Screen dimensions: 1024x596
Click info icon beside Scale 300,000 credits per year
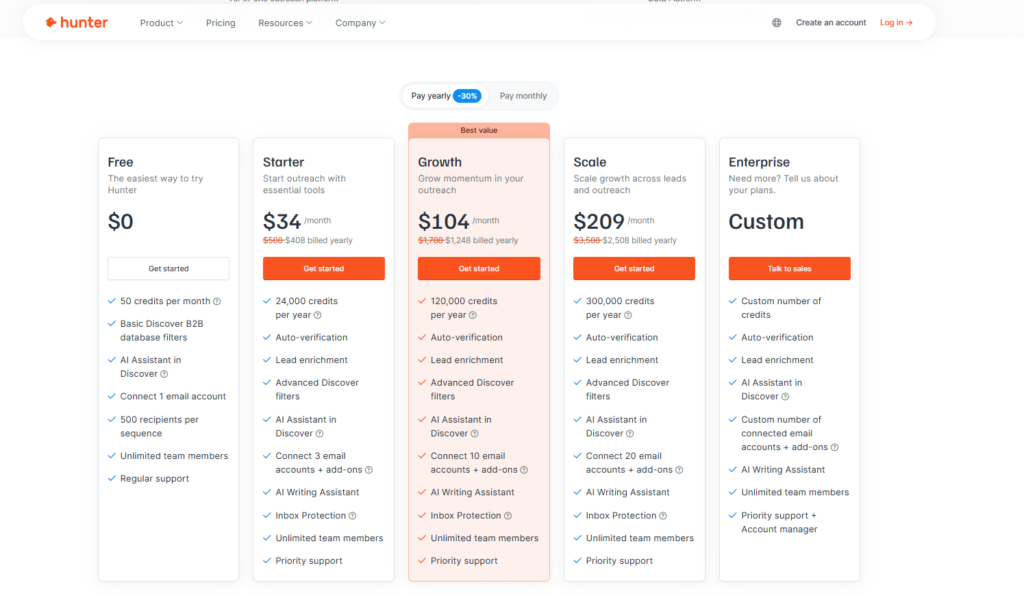click(628, 315)
